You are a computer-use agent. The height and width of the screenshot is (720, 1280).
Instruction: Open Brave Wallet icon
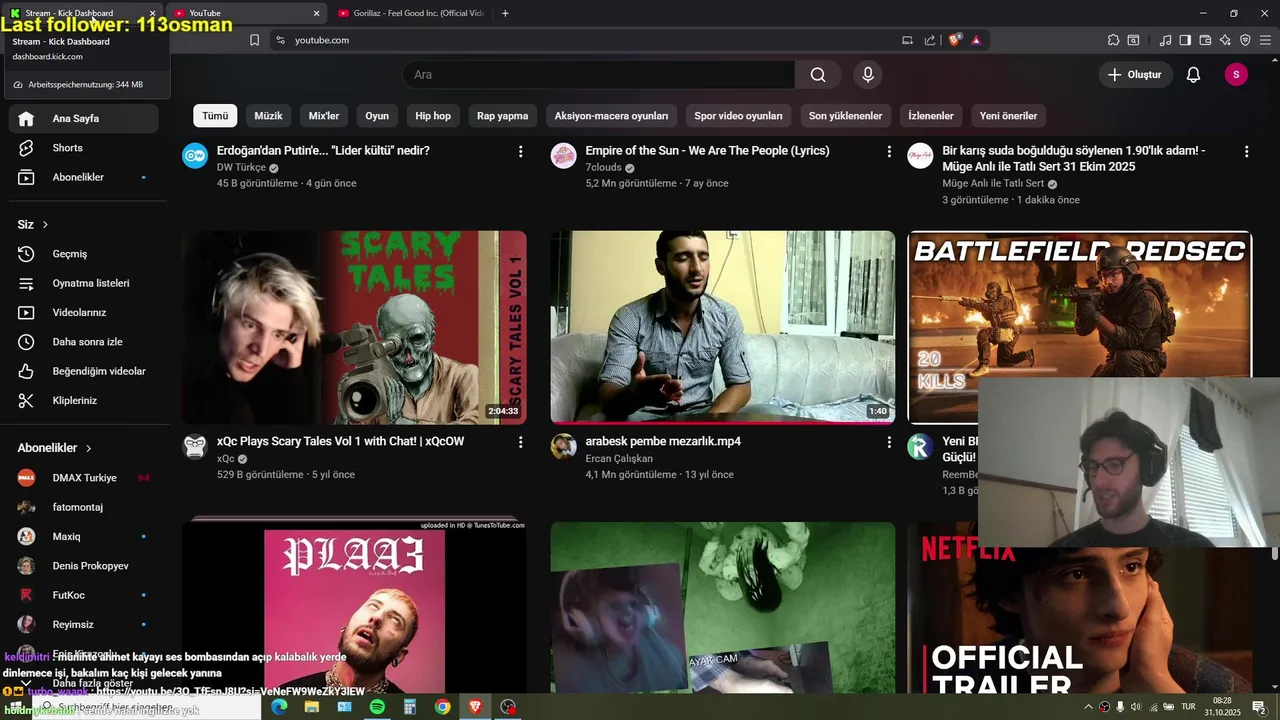tap(1205, 40)
